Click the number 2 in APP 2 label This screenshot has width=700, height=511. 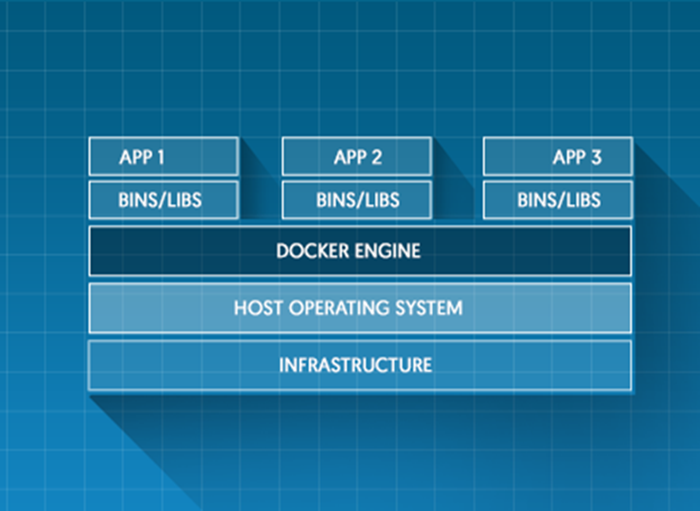(x=376, y=157)
